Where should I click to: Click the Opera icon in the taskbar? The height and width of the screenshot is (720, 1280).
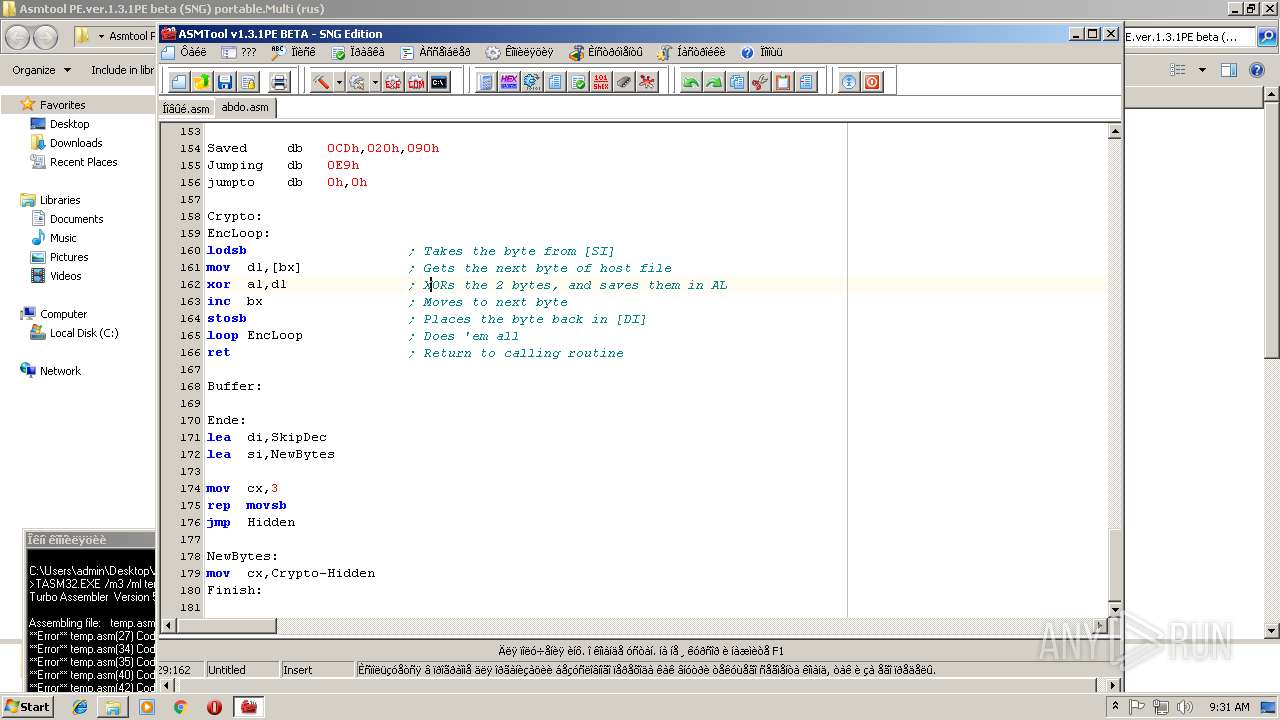click(214, 707)
